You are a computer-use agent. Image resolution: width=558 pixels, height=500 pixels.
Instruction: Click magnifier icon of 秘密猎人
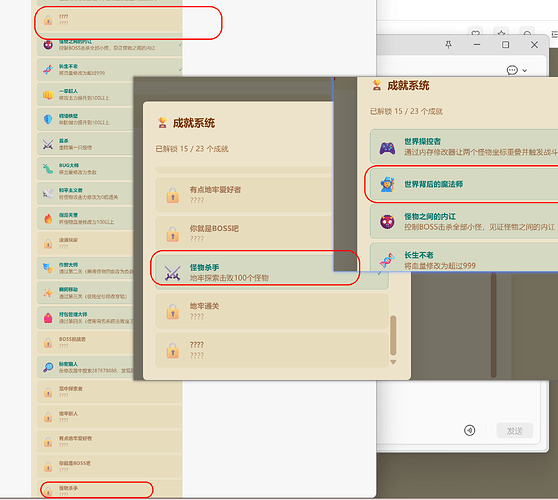click(48, 367)
